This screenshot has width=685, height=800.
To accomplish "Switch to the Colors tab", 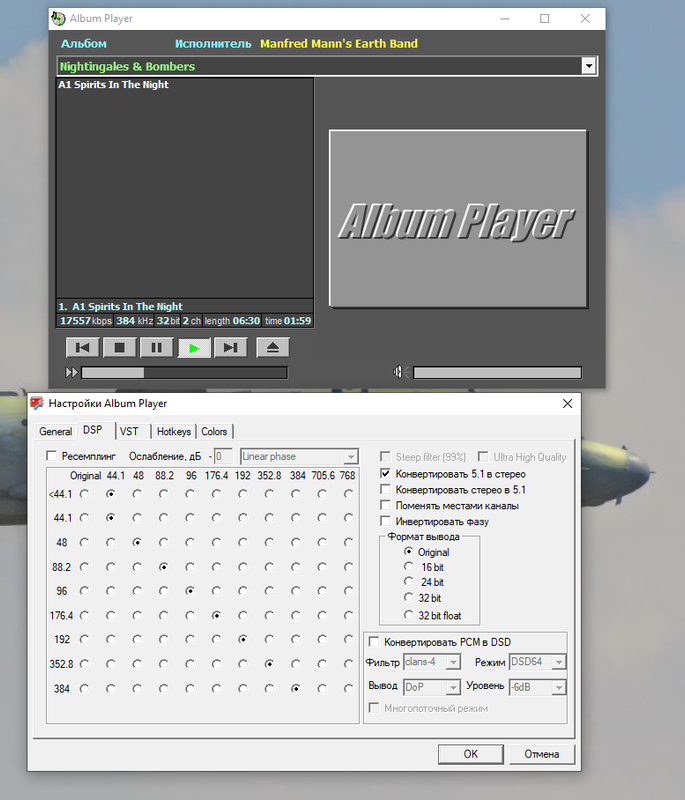I will point(214,432).
